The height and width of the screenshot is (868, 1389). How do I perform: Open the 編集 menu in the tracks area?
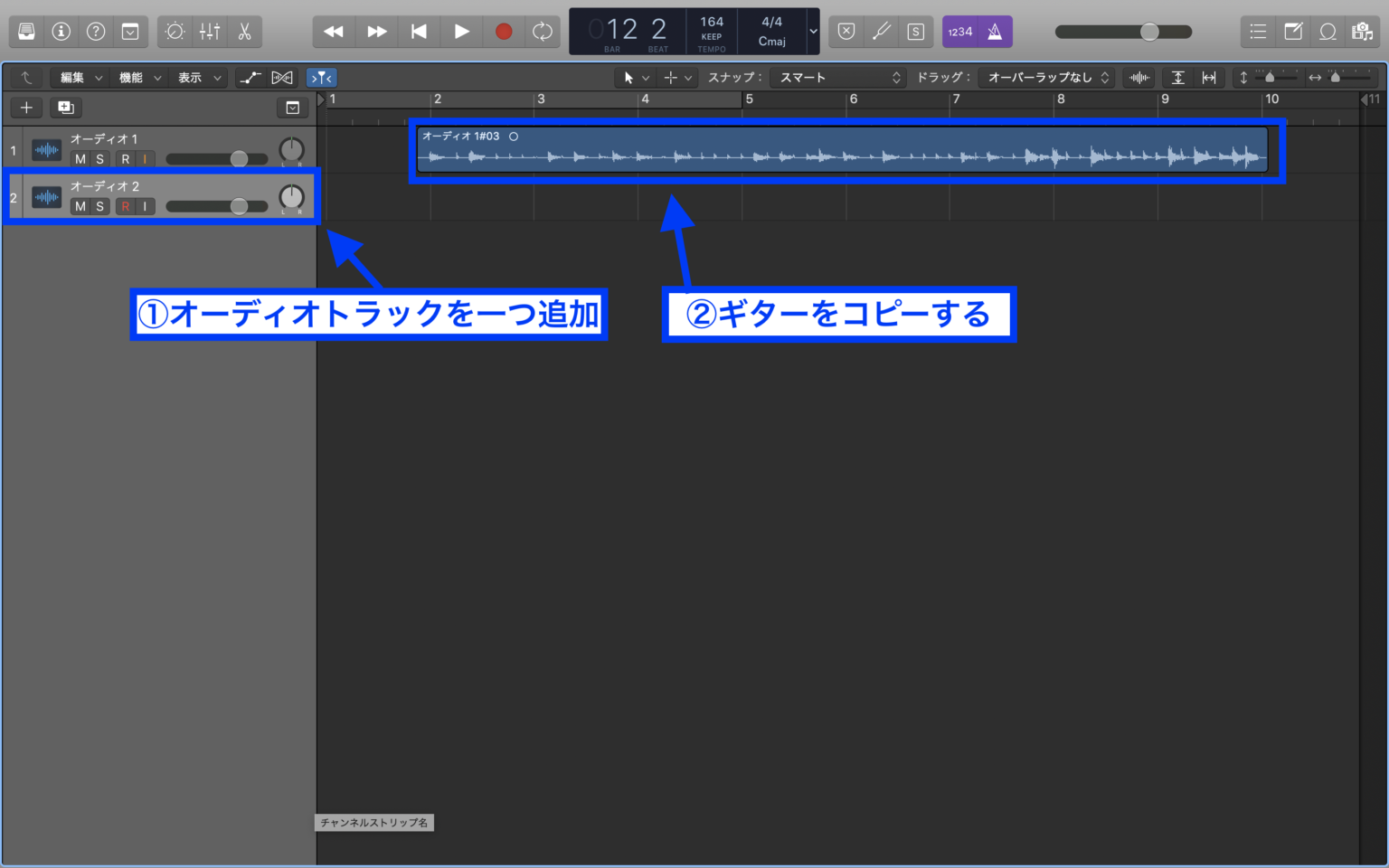[78, 77]
